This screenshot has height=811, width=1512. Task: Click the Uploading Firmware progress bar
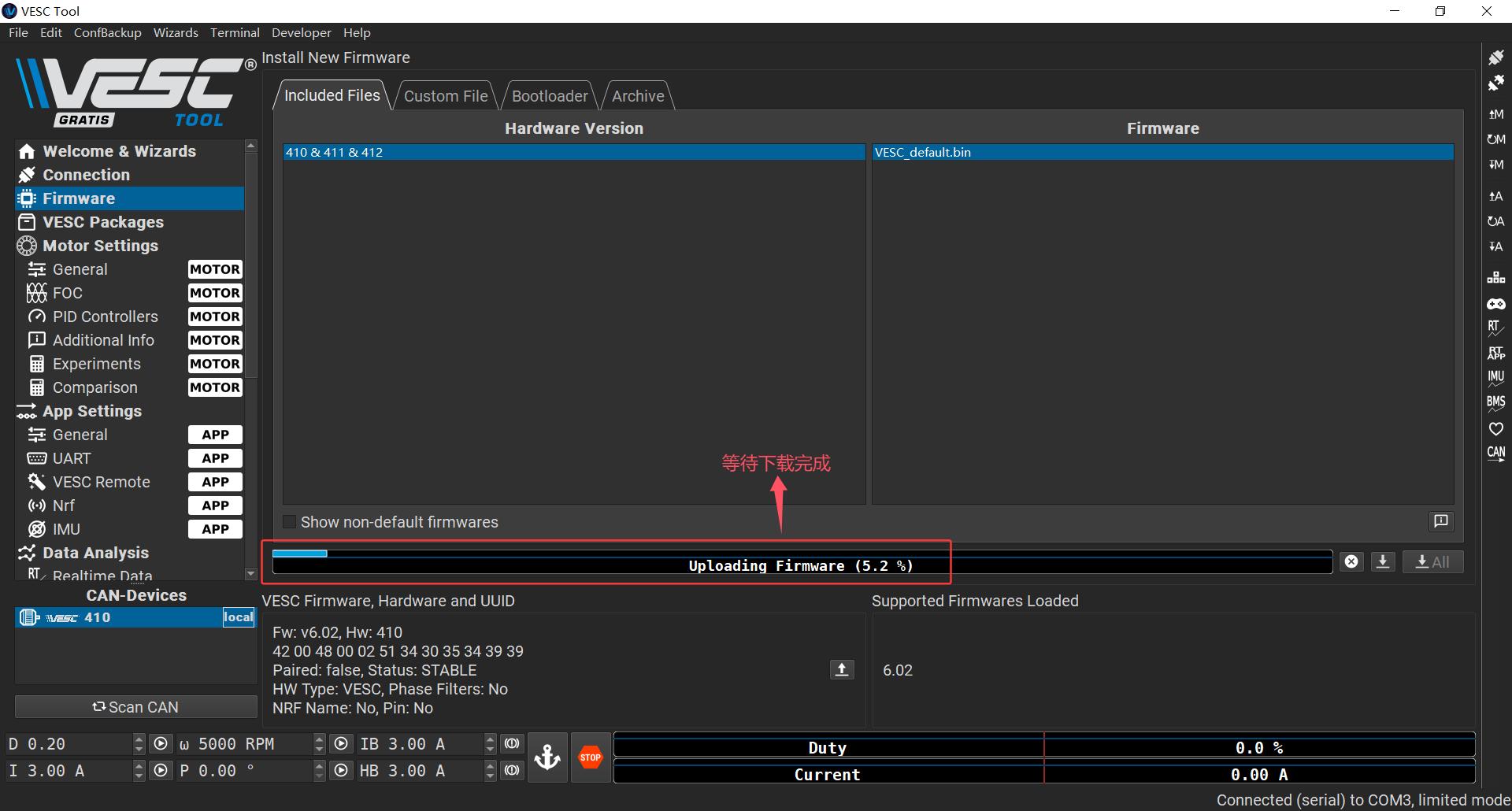(802, 561)
